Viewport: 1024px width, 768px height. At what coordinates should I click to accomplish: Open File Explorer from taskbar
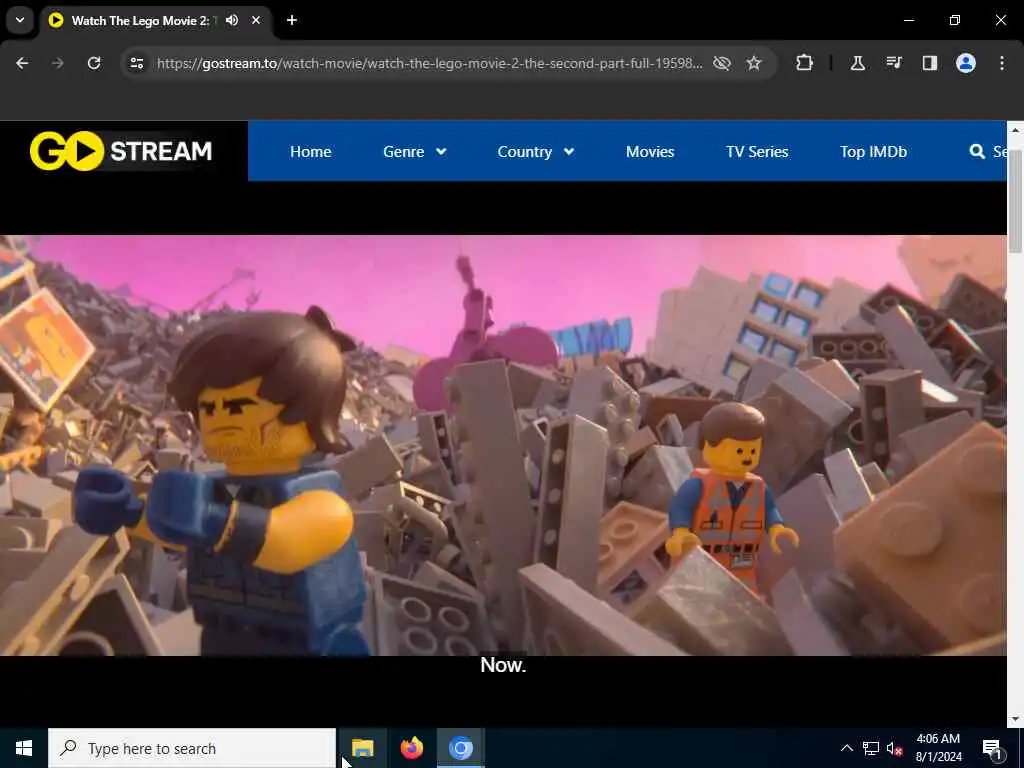click(x=362, y=748)
